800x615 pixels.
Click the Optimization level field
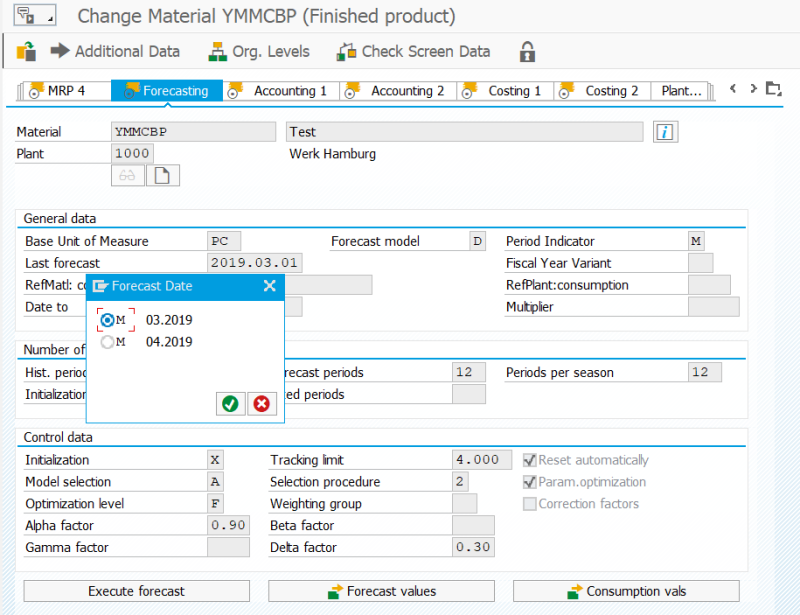(215, 504)
